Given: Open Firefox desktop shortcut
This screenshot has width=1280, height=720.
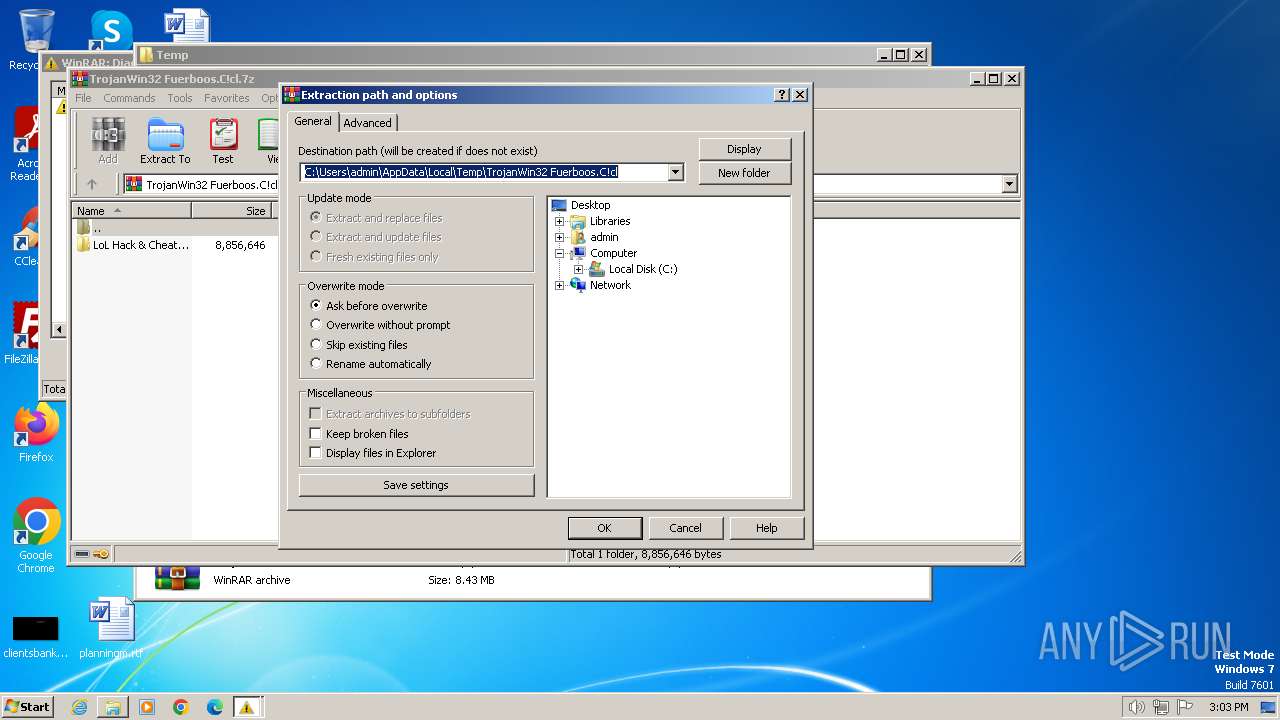Looking at the screenshot, I should click(x=36, y=433).
